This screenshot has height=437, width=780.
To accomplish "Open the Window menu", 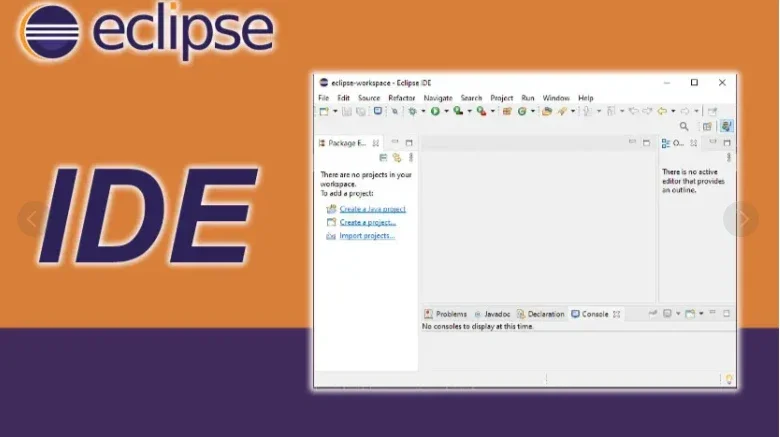I will point(556,98).
